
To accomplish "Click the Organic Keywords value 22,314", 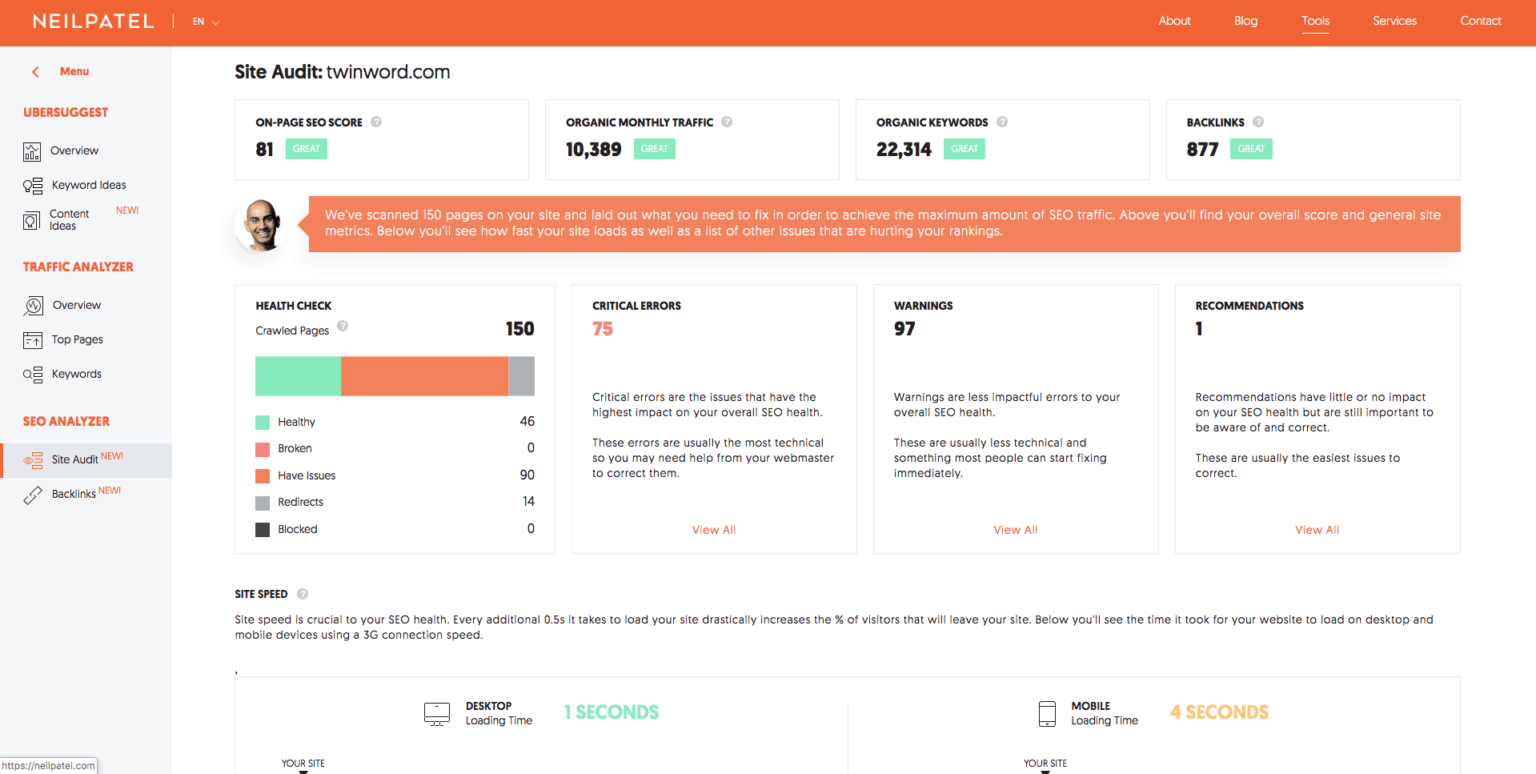I will click(904, 150).
